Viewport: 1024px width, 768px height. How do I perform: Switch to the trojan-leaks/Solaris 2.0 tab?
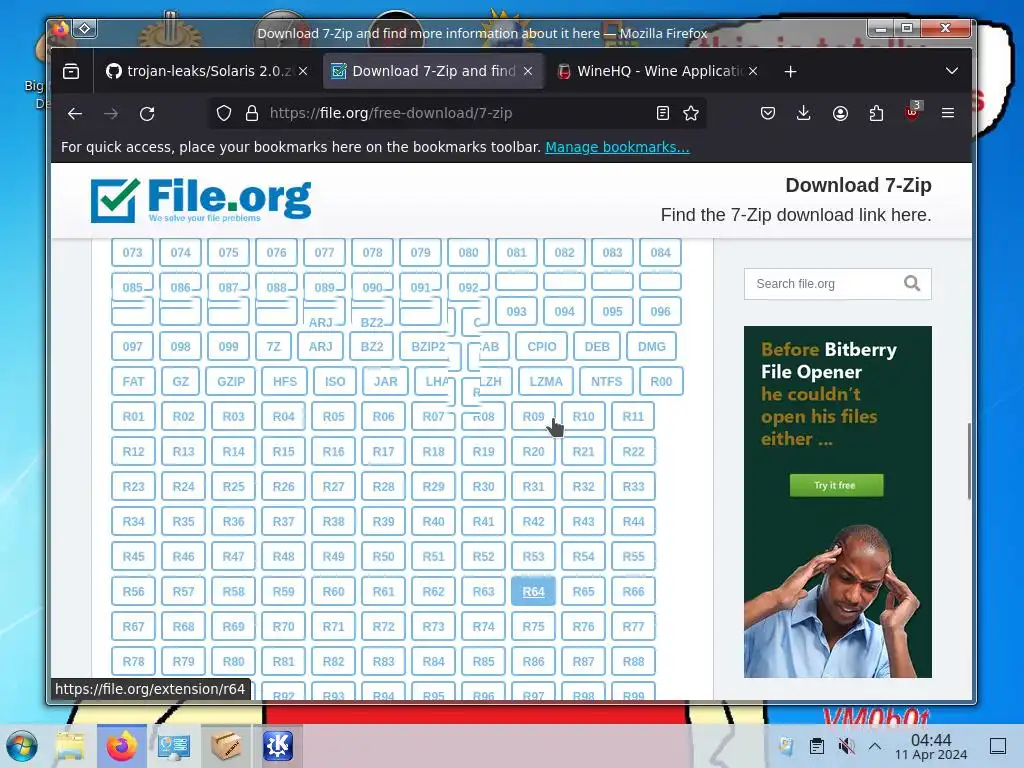206,71
